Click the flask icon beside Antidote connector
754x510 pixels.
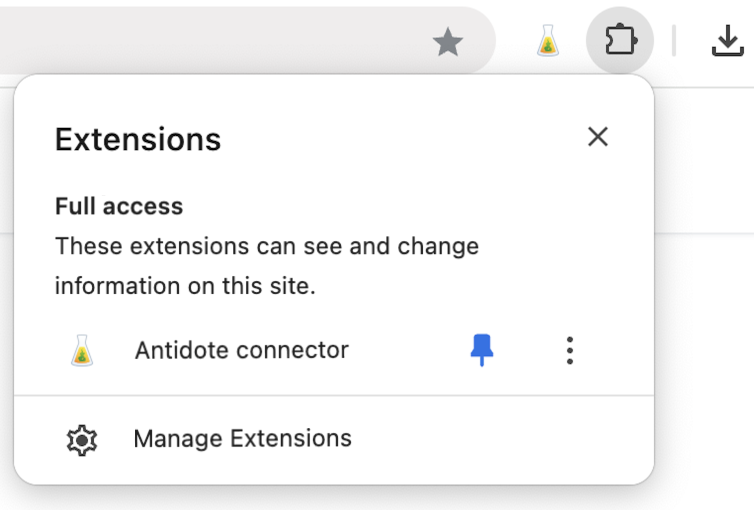[82, 351]
